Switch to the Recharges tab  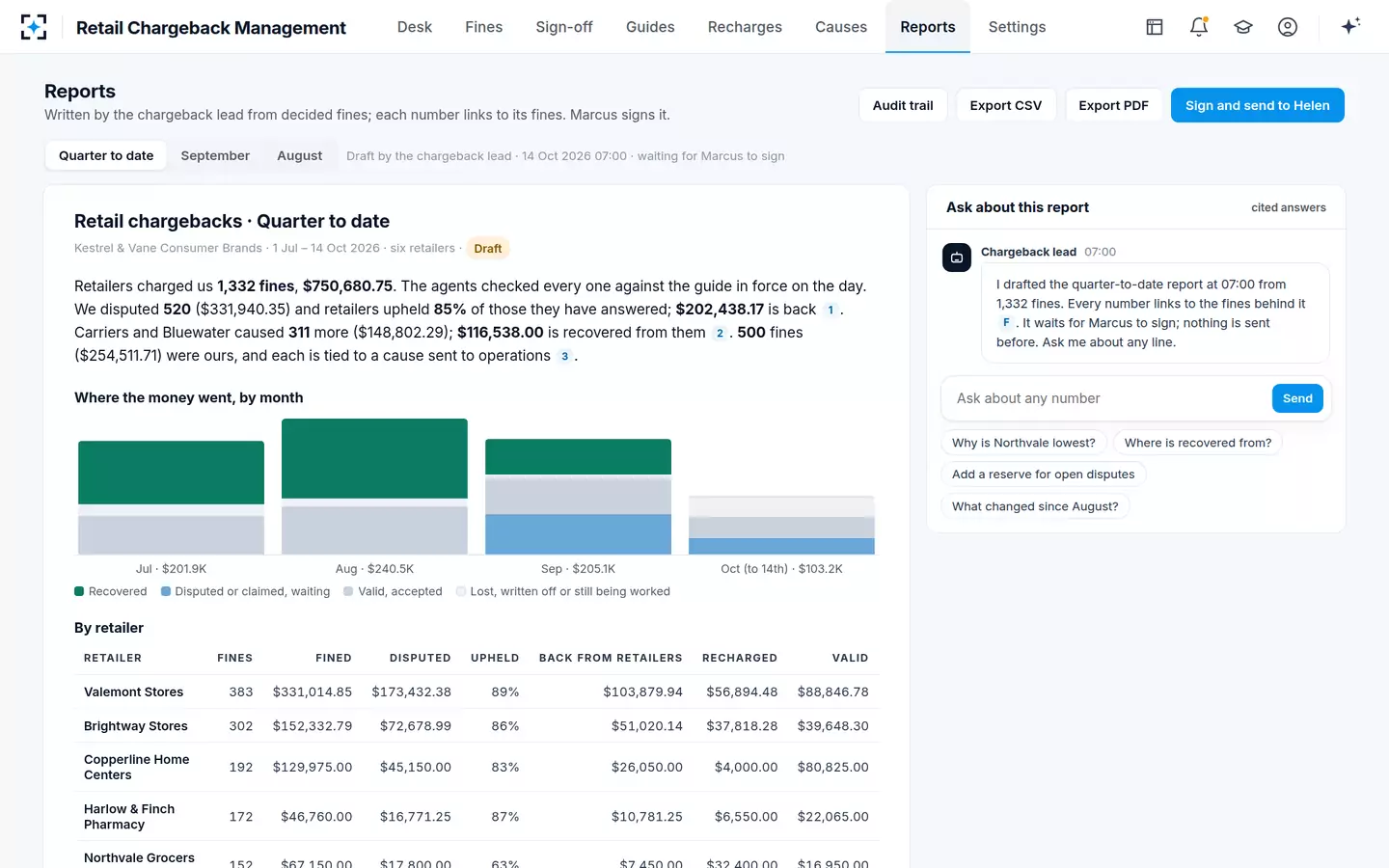pyautogui.click(x=745, y=27)
